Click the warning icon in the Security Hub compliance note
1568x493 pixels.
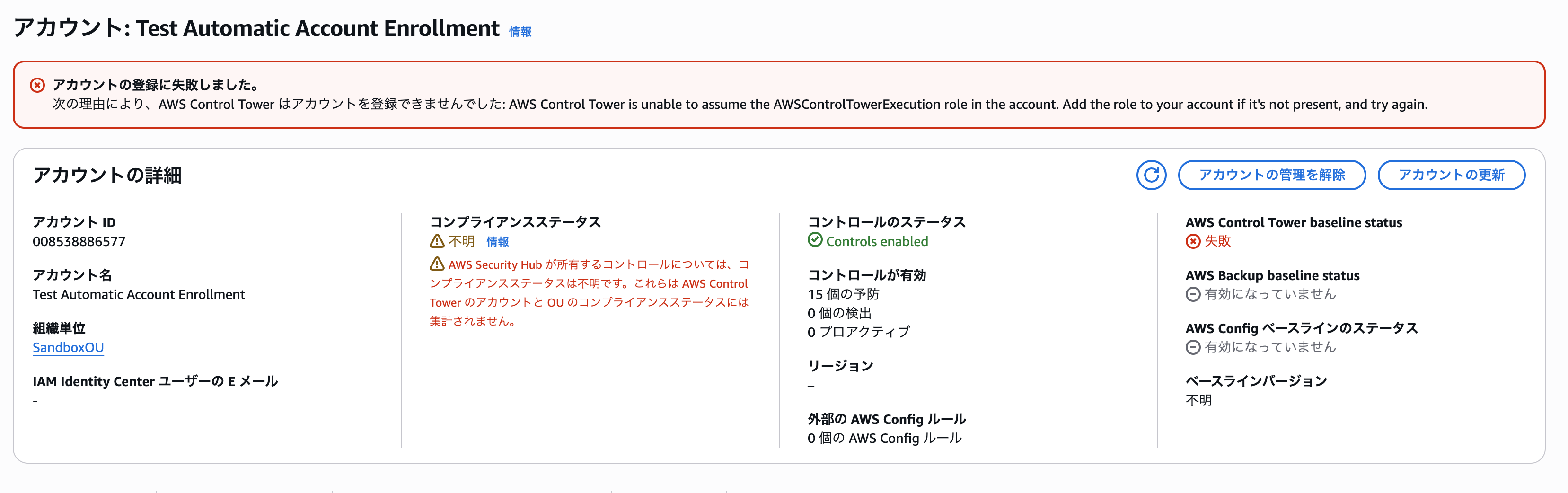[436, 264]
